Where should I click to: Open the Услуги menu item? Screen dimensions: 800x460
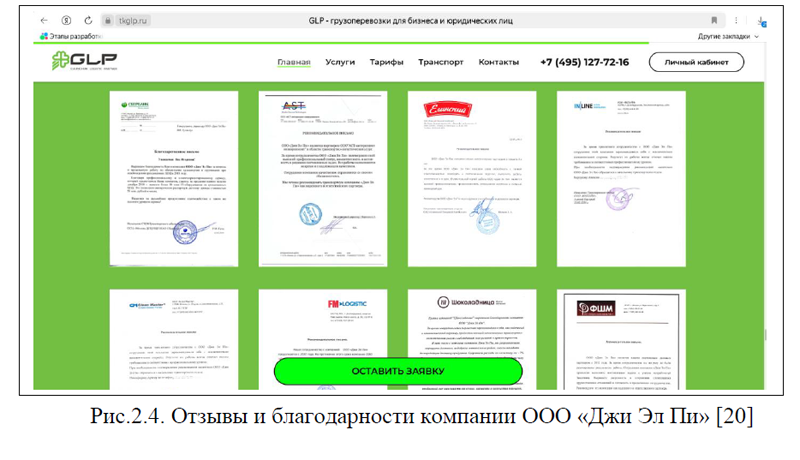pos(340,62)
